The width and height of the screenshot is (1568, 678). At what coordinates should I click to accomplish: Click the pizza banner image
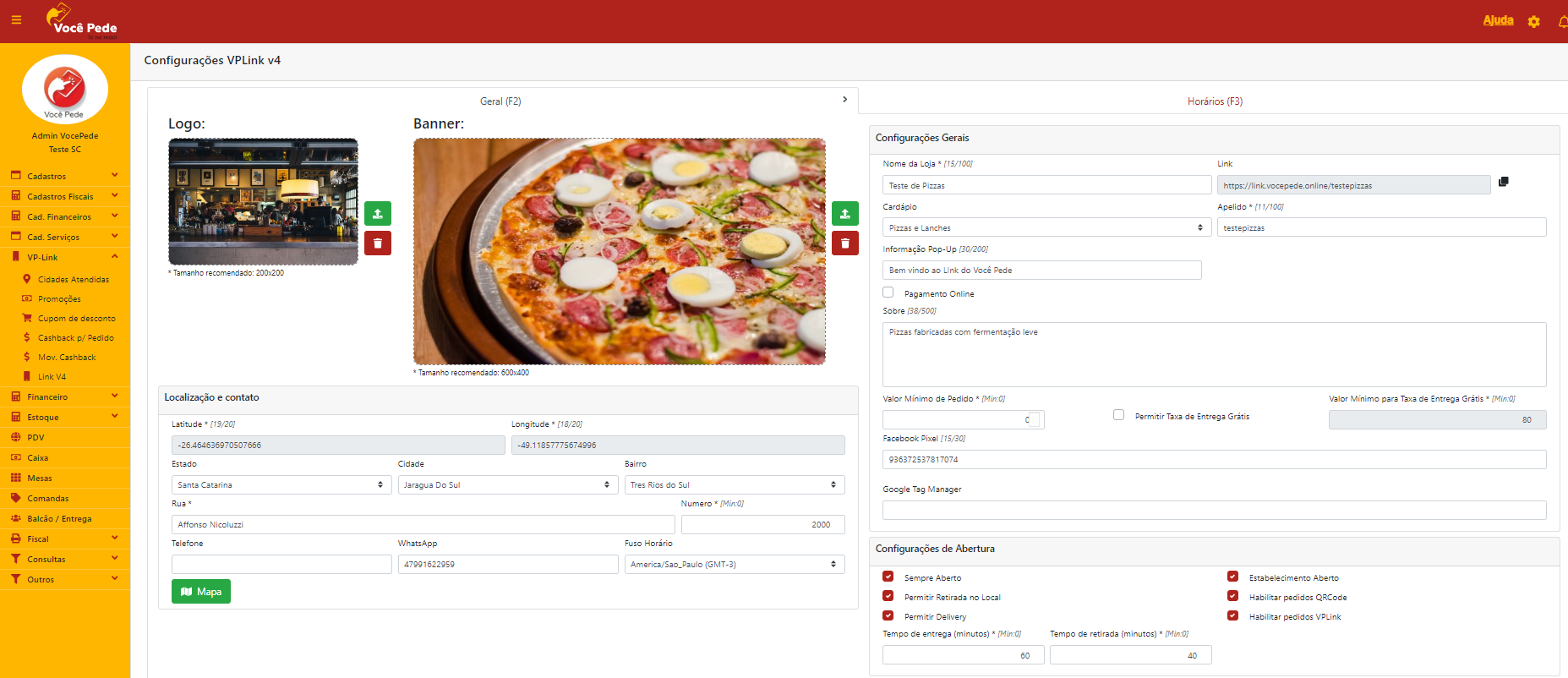coord(619,252)
